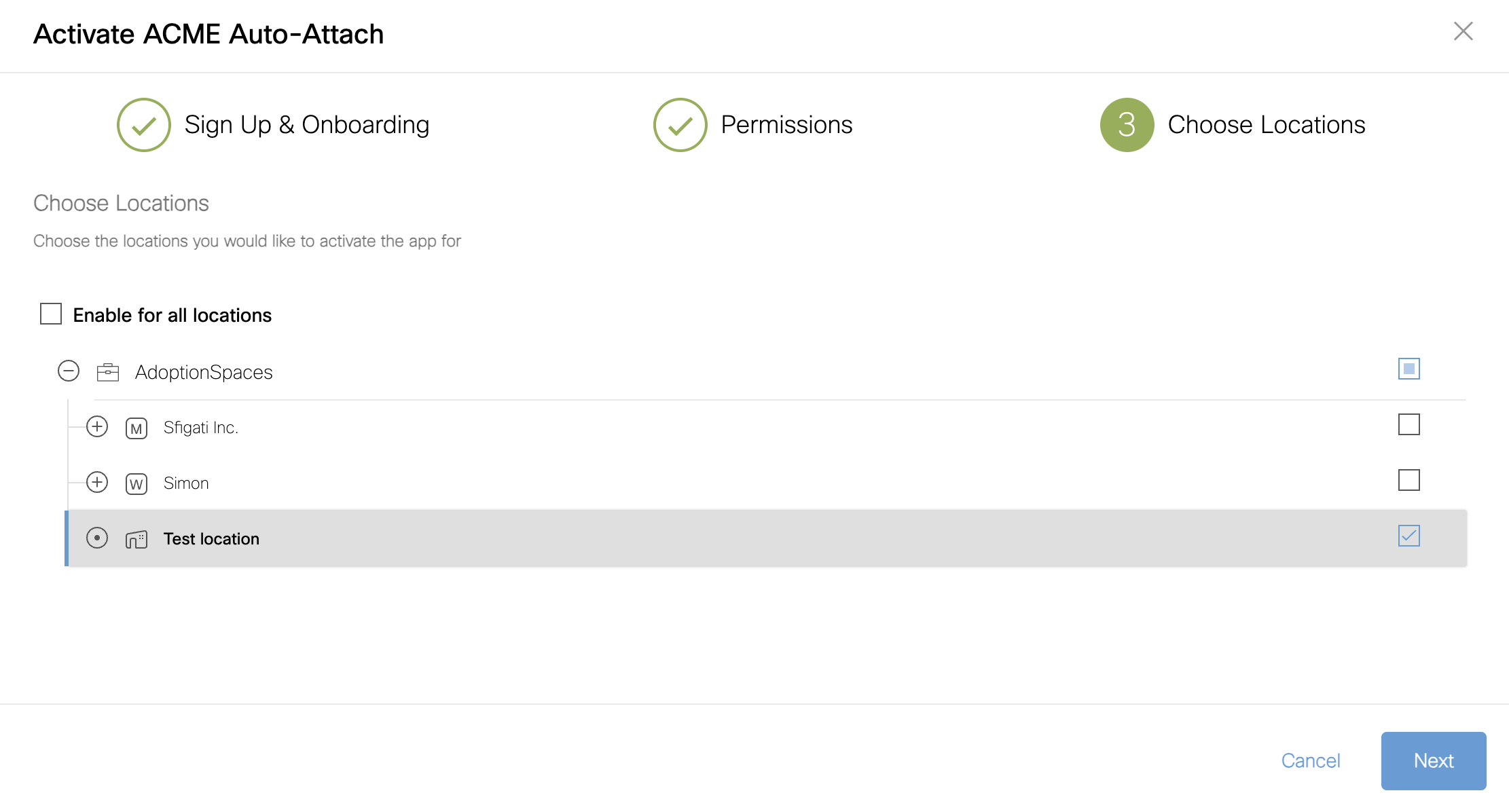
Task: Click the step 3 circle icon
Action: click(1127, 125)
